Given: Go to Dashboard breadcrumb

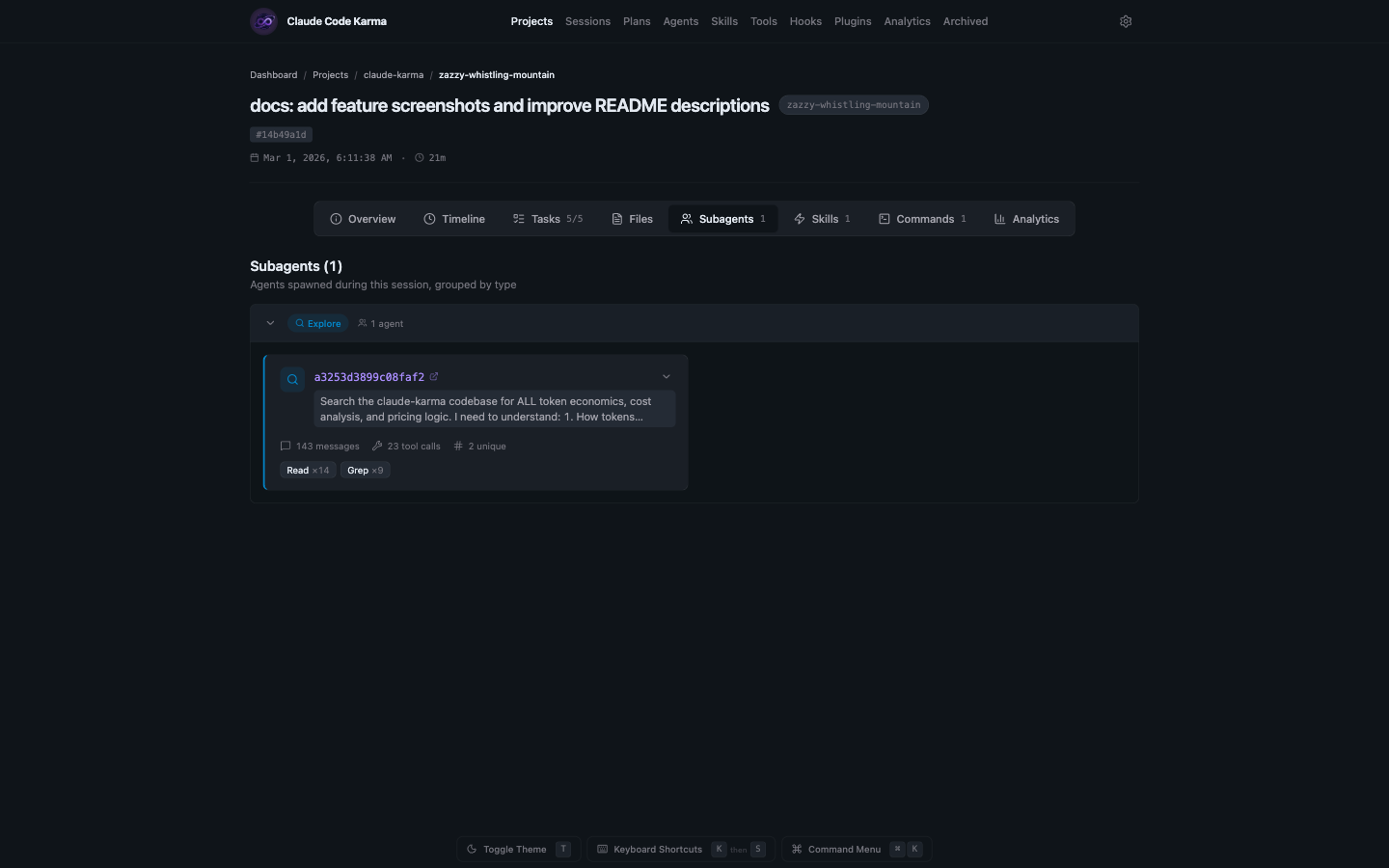Looking at the screenshot, I should tap(274, 75).
